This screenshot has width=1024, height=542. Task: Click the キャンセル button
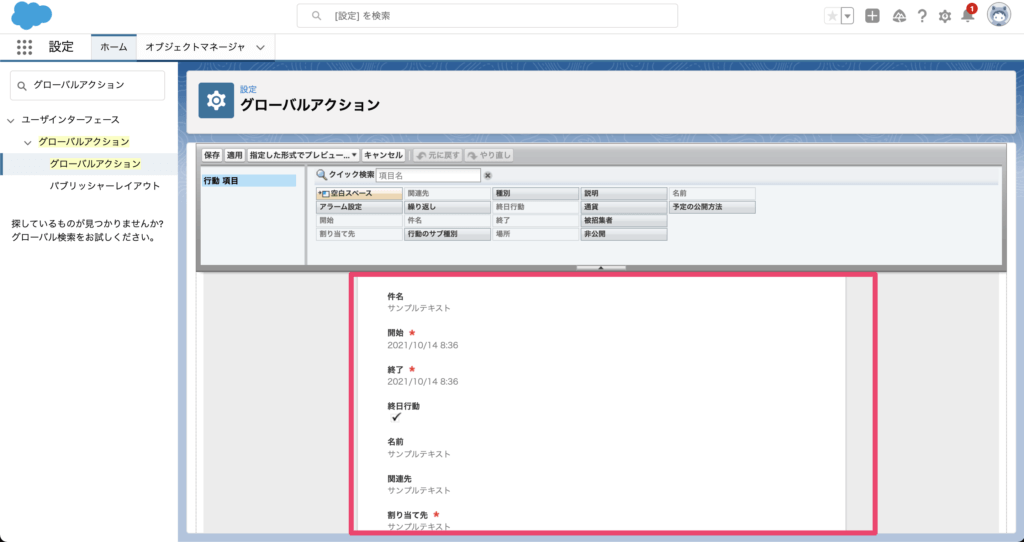point(383,155)
